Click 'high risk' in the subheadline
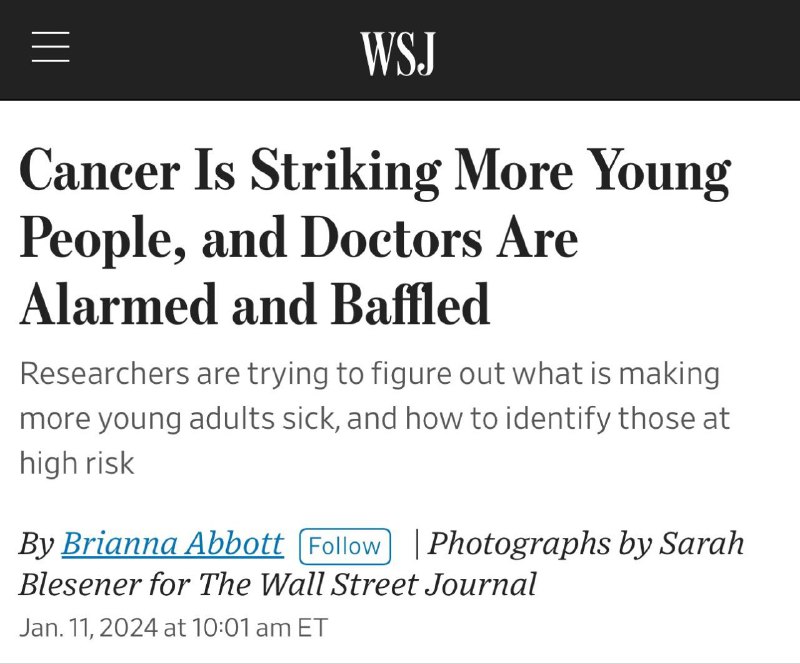The width and height of the screenshot is (800, 664). coord(77,463)
